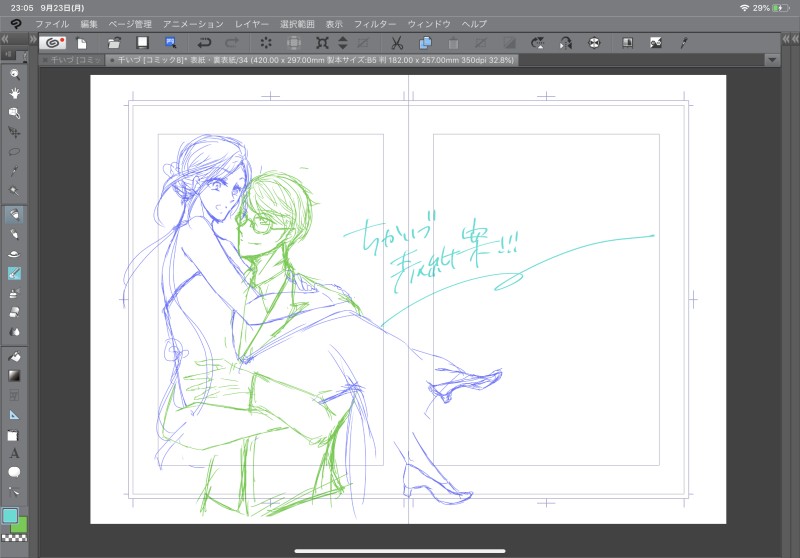Select the Hand move tool
This screenshot has width=800, height=558.
click(x=14, y=93)
